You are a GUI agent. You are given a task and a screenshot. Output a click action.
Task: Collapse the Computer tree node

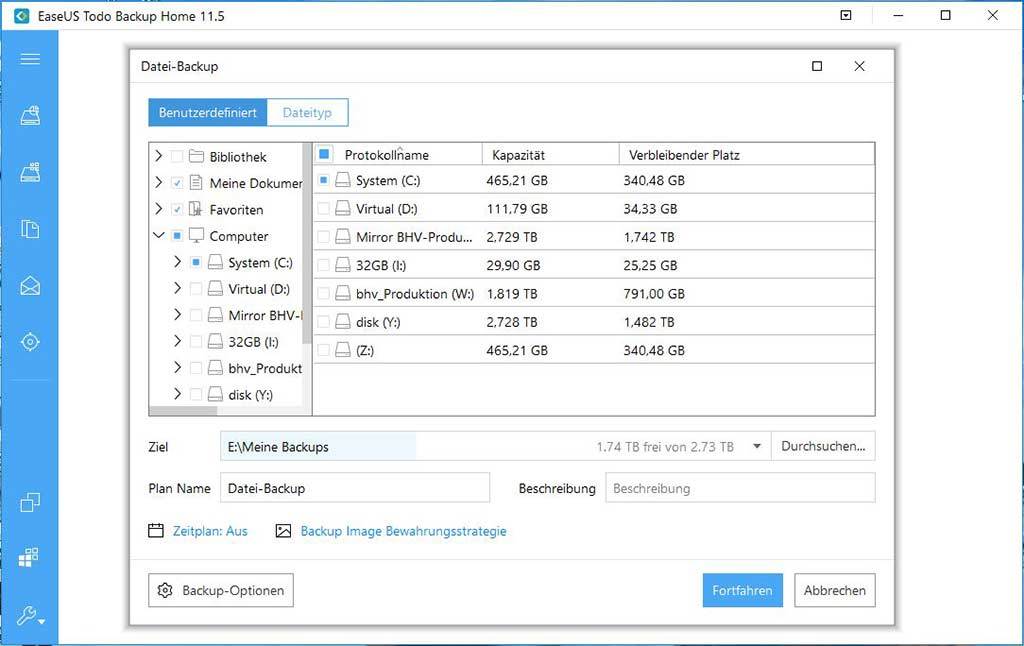tap(159, 236)
